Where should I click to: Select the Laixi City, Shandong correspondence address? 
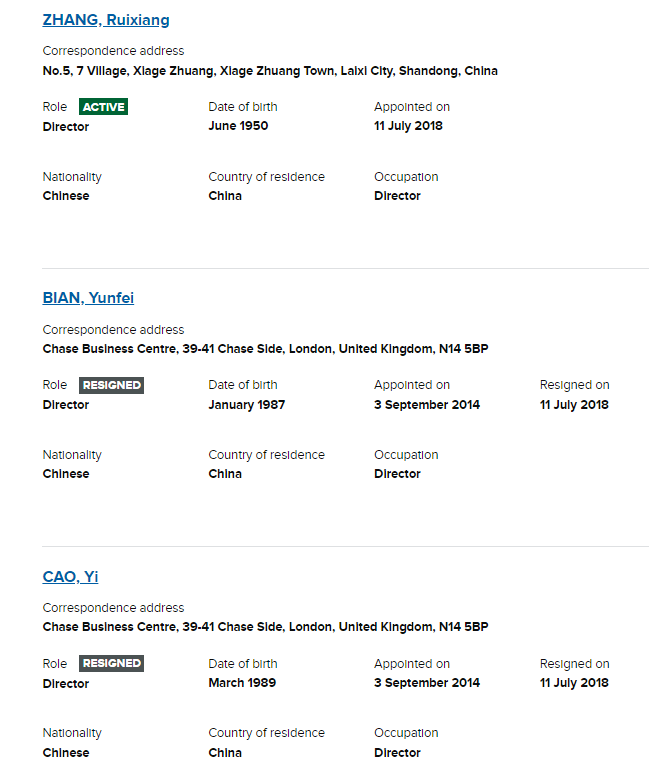click(270, 71)
